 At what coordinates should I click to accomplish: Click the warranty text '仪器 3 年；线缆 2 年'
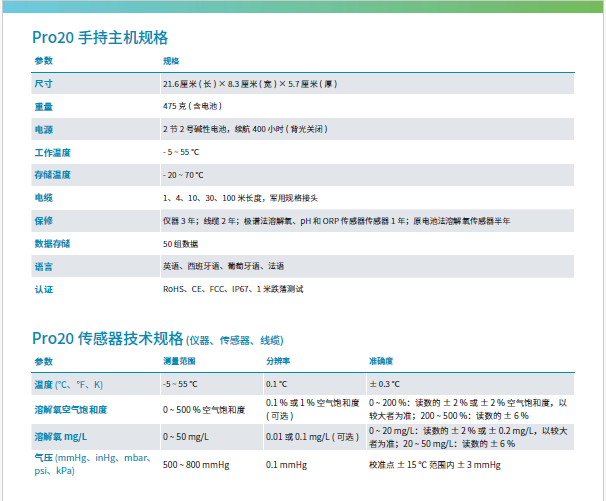199,221
